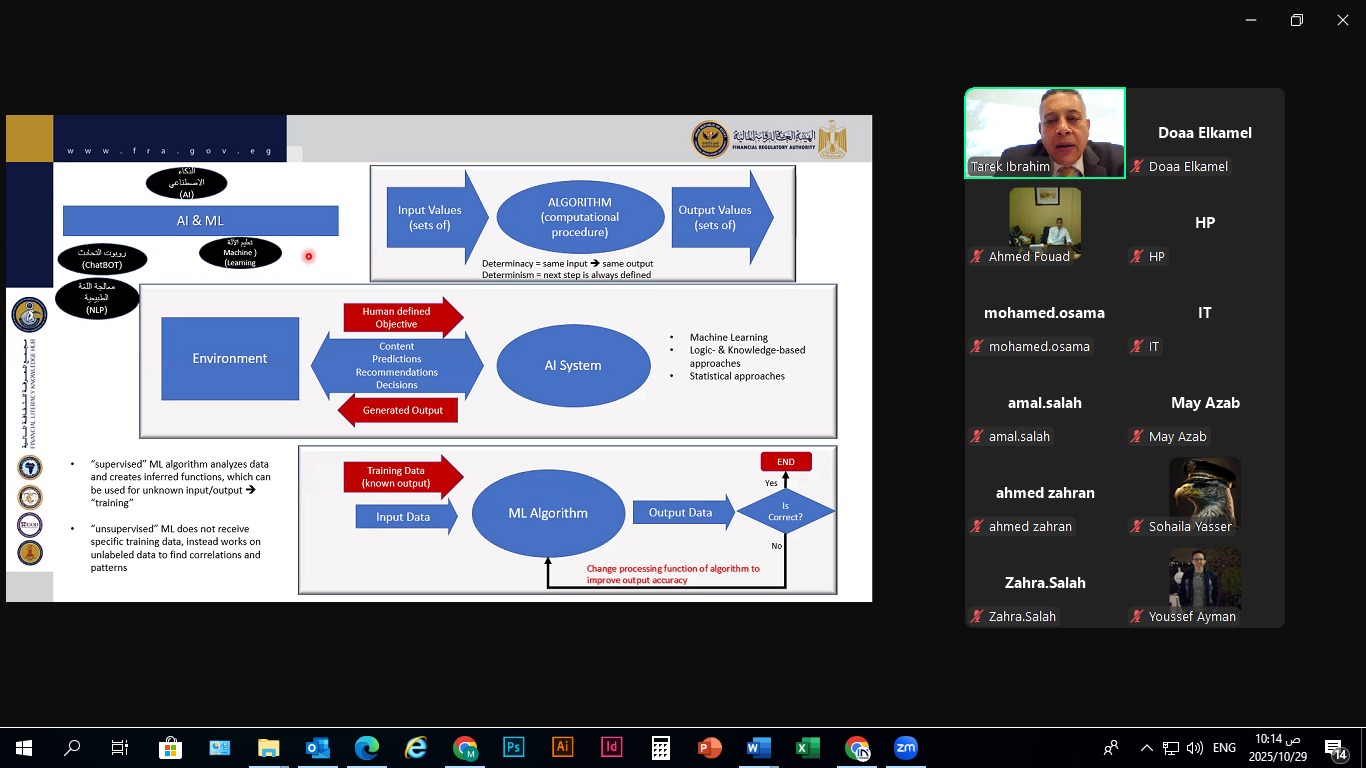The width and height of the screenshot is (1366, 768).
Task: Click the muted mic icon beside May Azab
Action: click(1137, 437)
